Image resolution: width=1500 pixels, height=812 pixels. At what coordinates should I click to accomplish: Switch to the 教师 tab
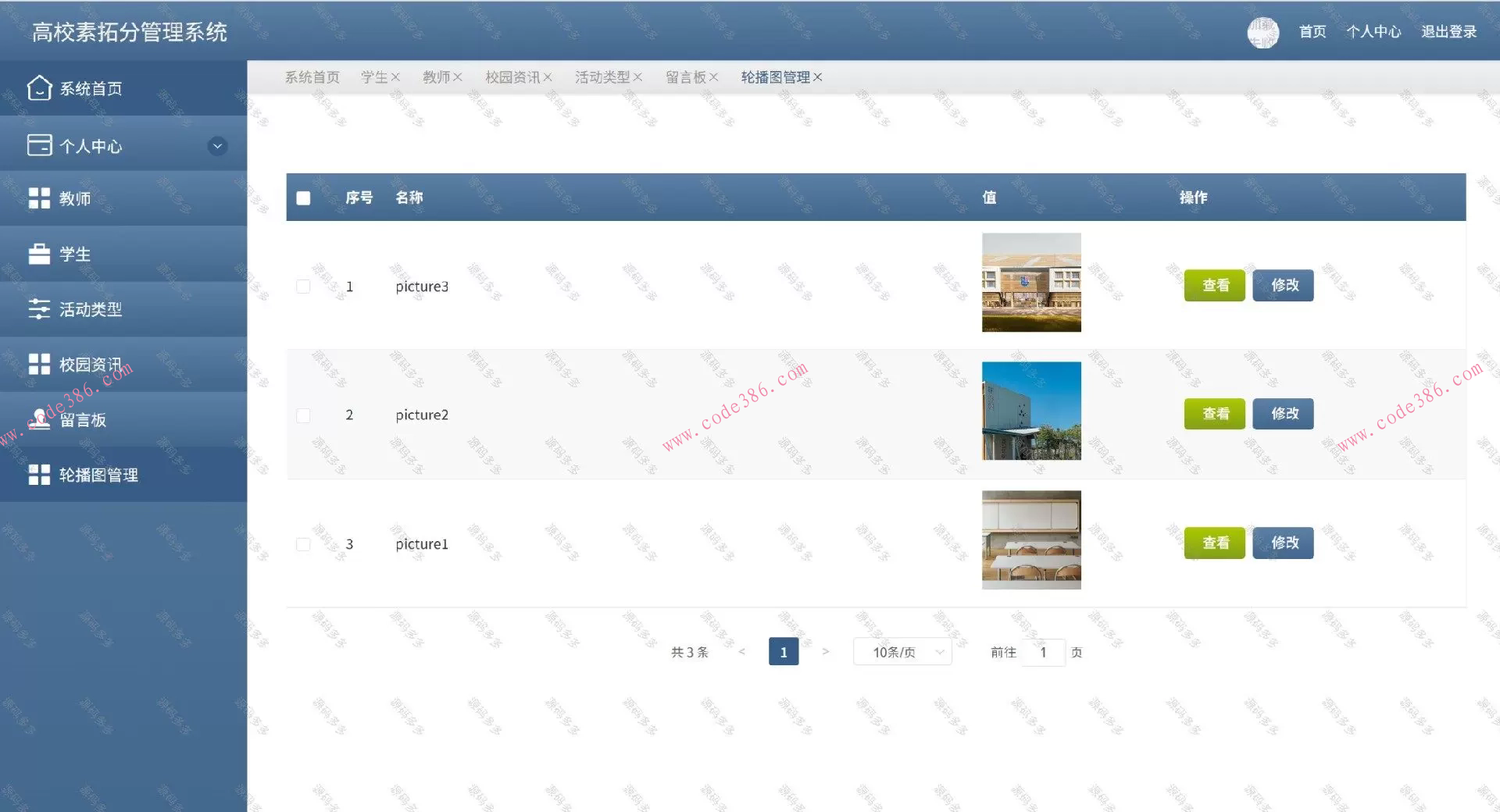point(437,77)
